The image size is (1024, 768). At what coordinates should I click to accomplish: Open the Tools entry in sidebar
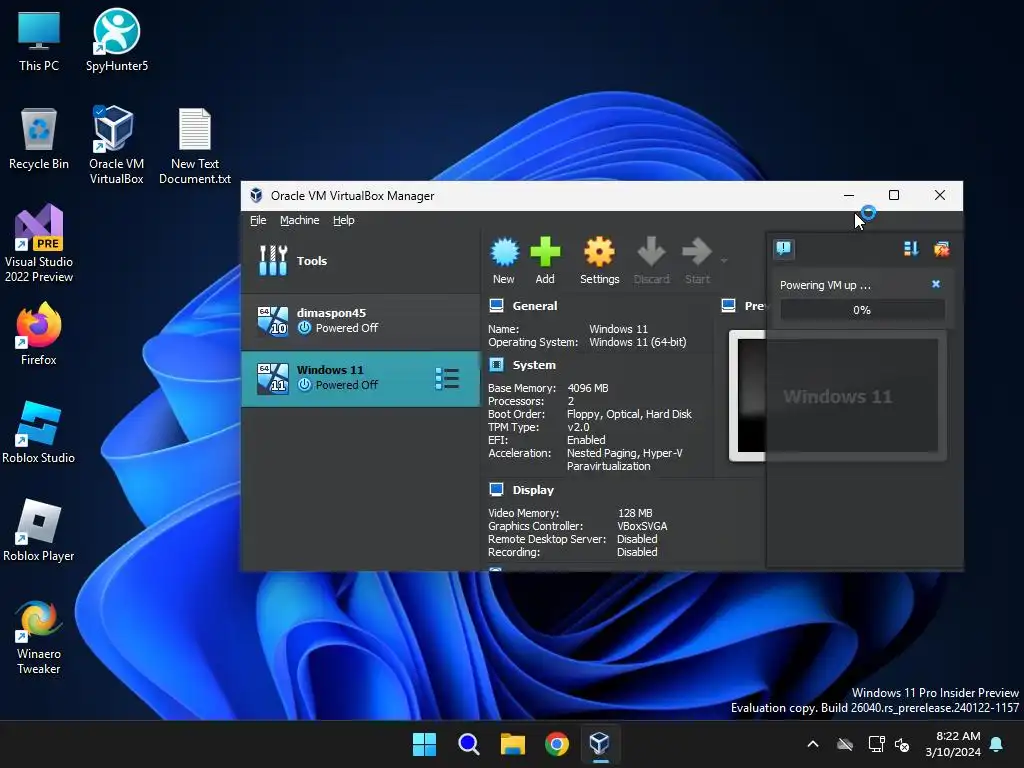tap(360, 261)
